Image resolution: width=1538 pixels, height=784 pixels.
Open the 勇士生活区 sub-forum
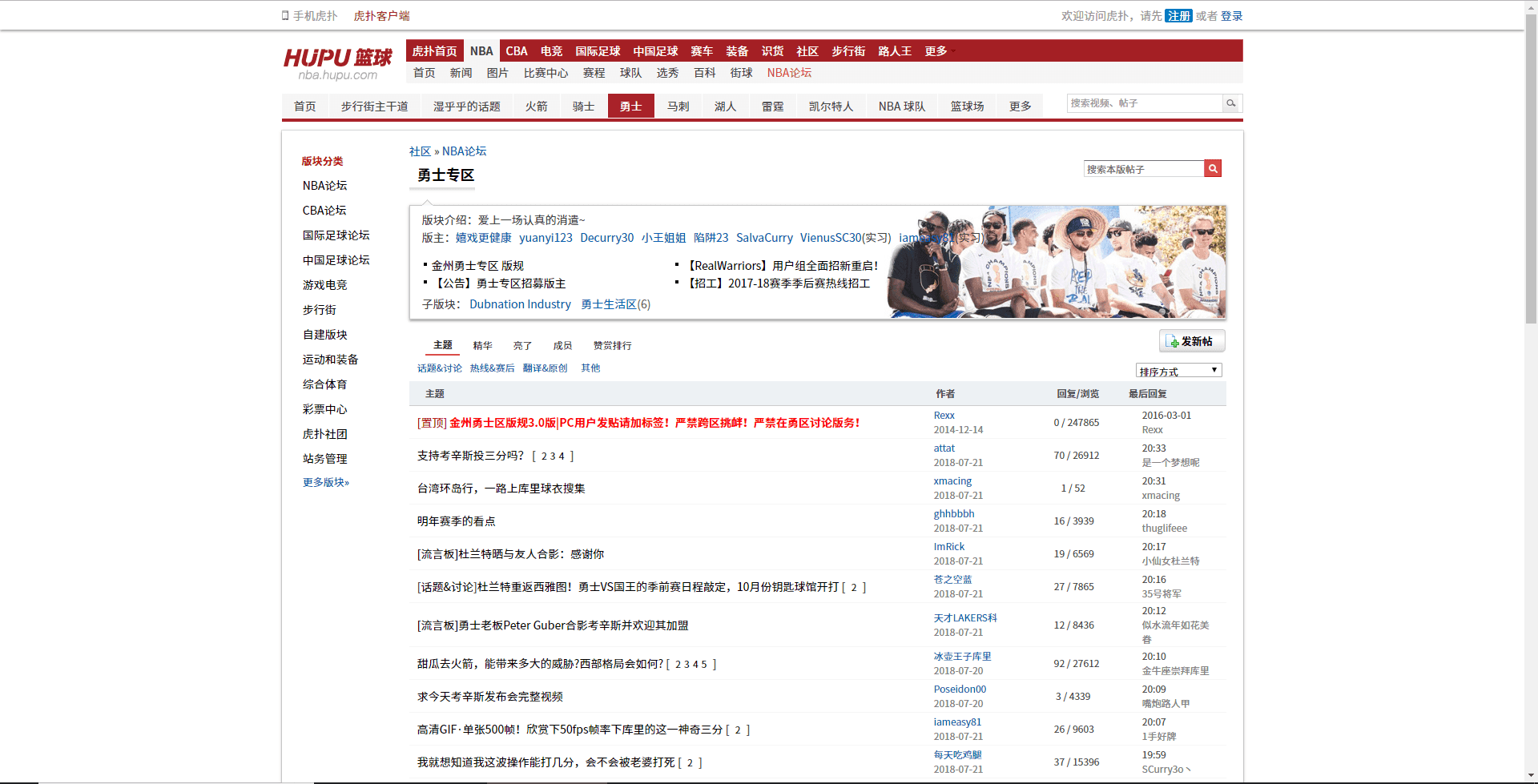pyautogui.click(x=609, y=304)
